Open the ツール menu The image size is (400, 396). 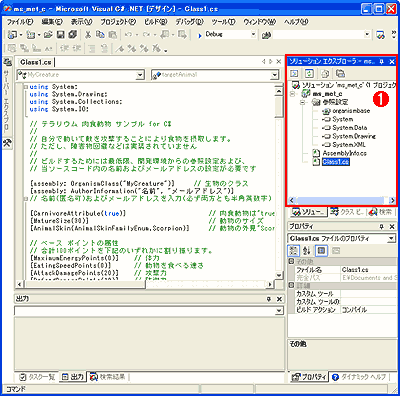(223, 22)
